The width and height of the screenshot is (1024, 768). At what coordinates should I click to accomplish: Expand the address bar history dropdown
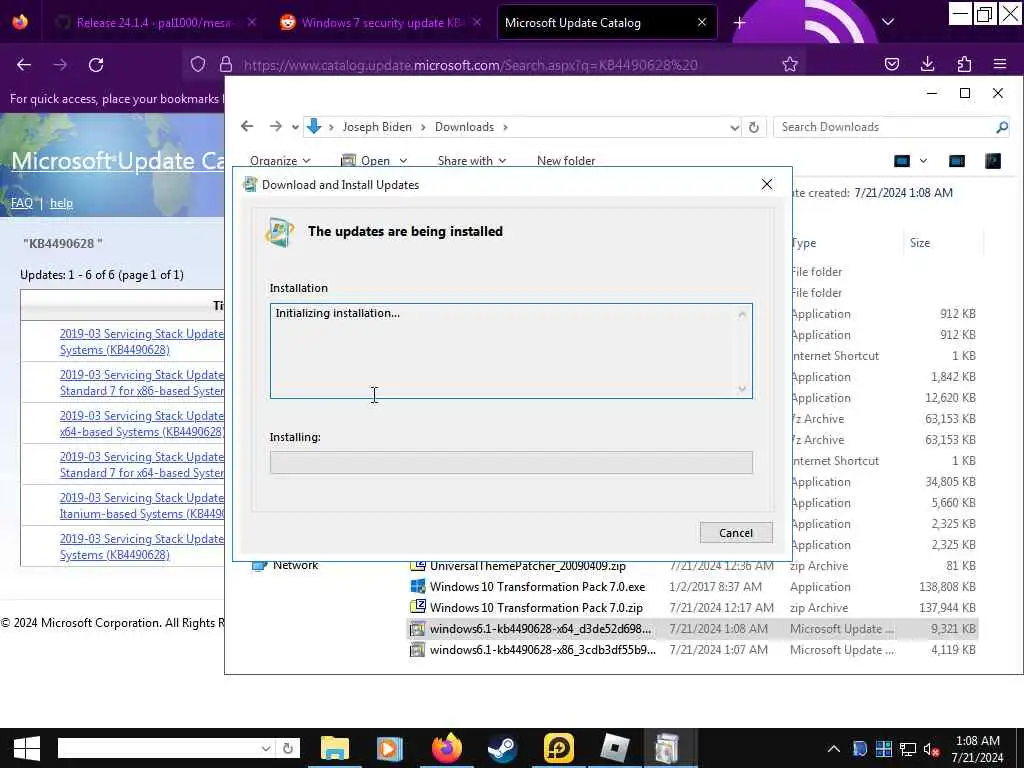735,127
